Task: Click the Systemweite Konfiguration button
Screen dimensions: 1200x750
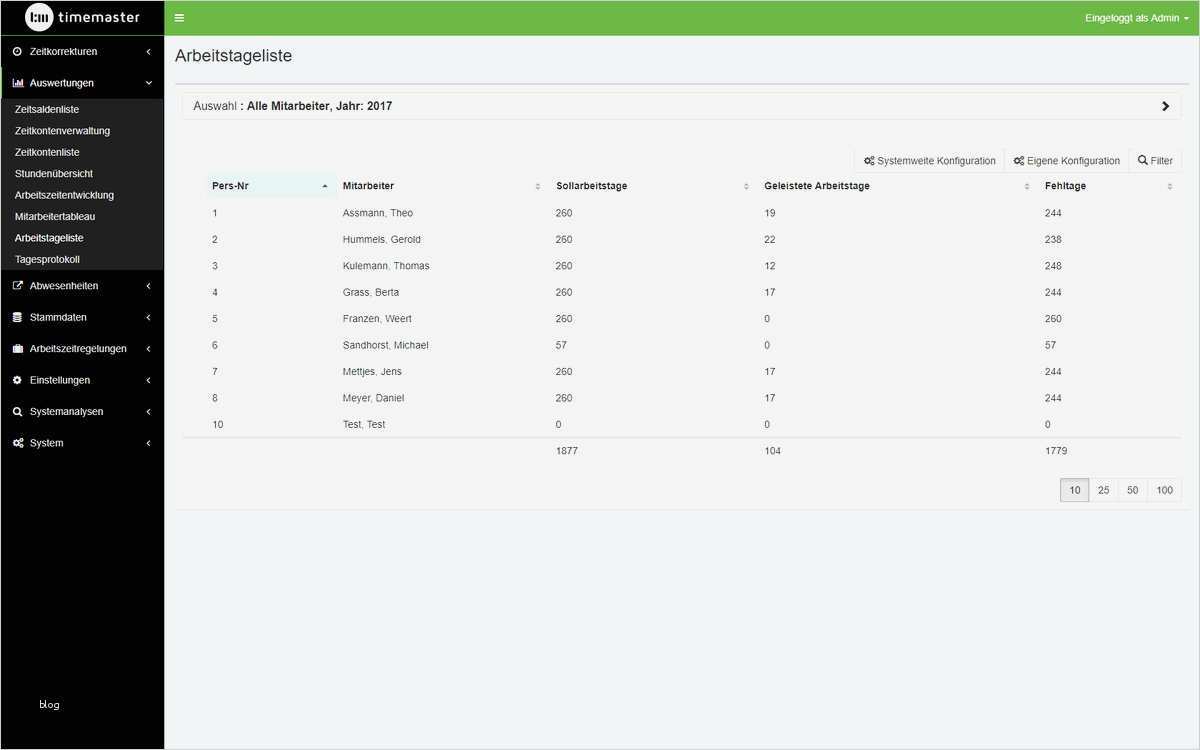Action: click(x=930, y=160)
